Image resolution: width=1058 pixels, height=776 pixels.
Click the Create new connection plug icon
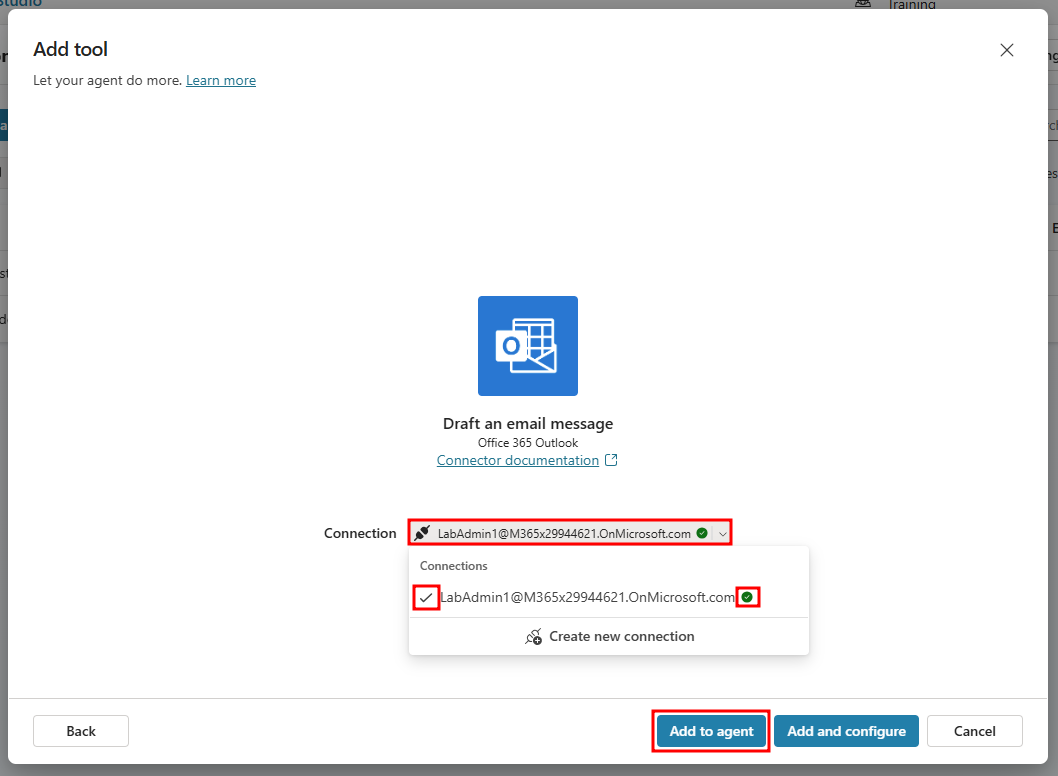[534, 636]
